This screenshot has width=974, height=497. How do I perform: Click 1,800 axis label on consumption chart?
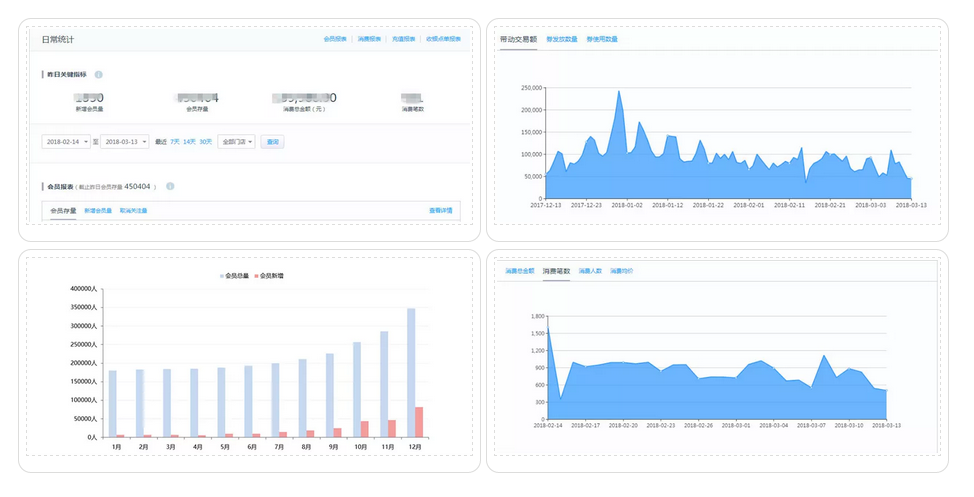(x=538, y=317)
